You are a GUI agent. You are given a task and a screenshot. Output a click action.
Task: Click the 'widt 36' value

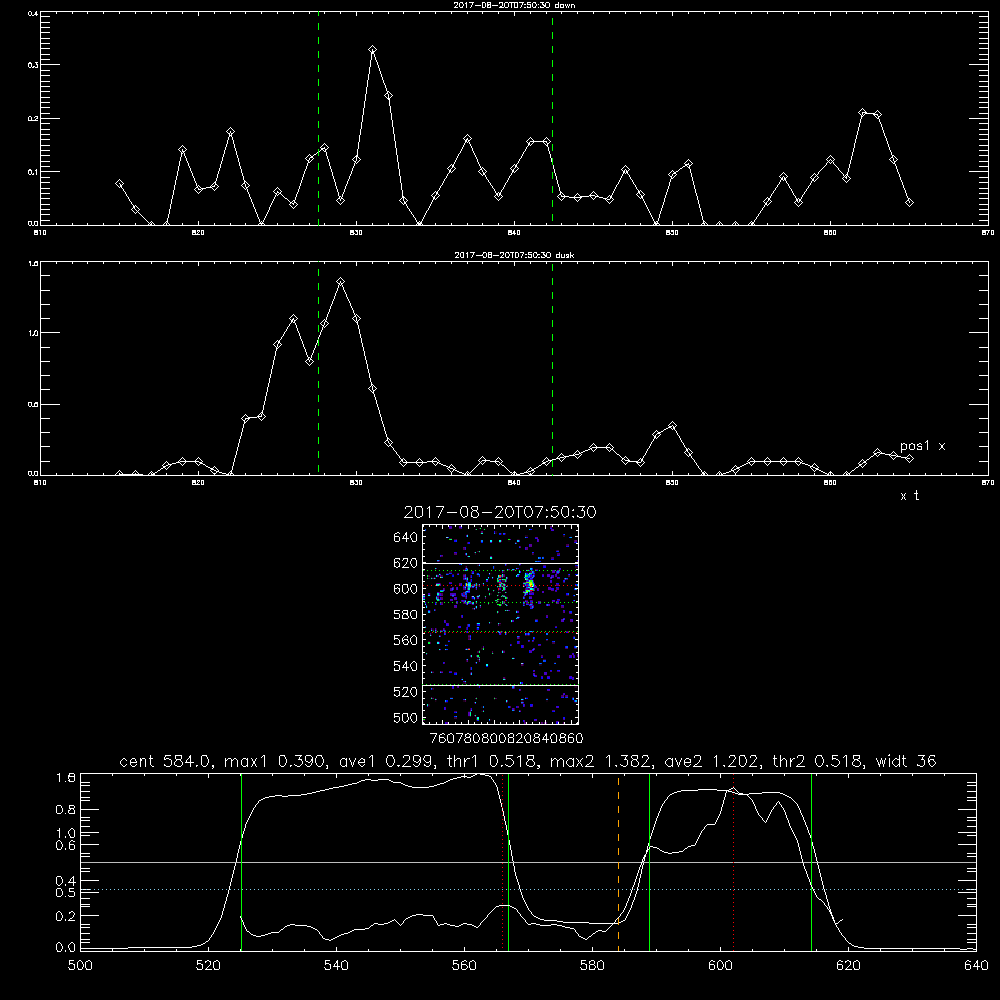click(906, 761)
